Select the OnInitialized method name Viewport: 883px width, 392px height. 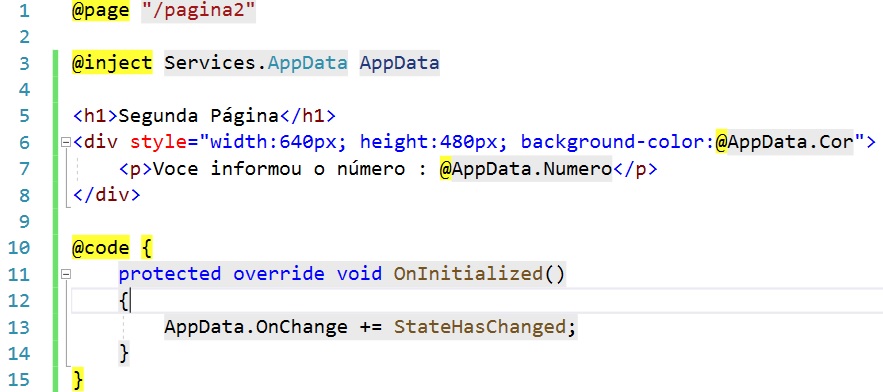[x=467, y=274]
